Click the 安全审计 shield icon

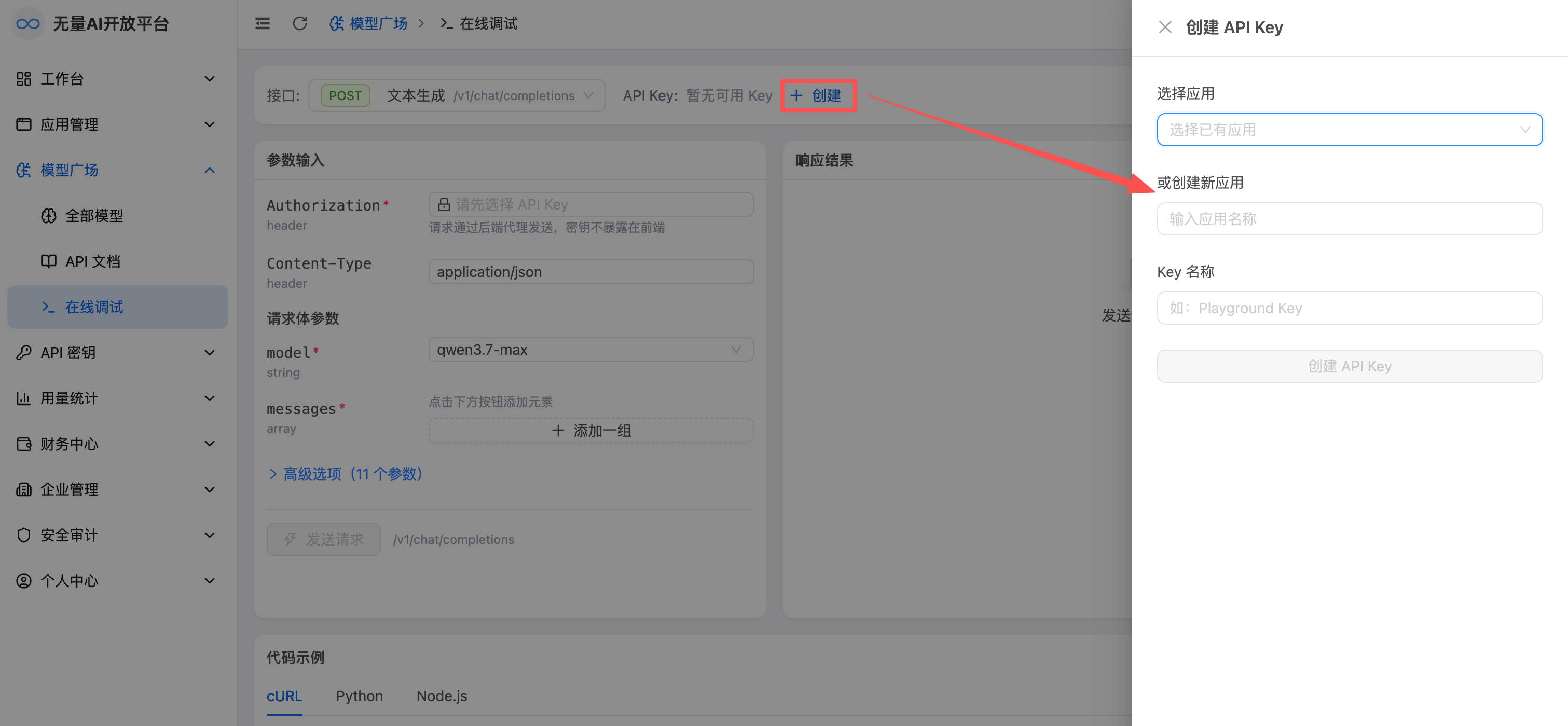coord(24,535)
